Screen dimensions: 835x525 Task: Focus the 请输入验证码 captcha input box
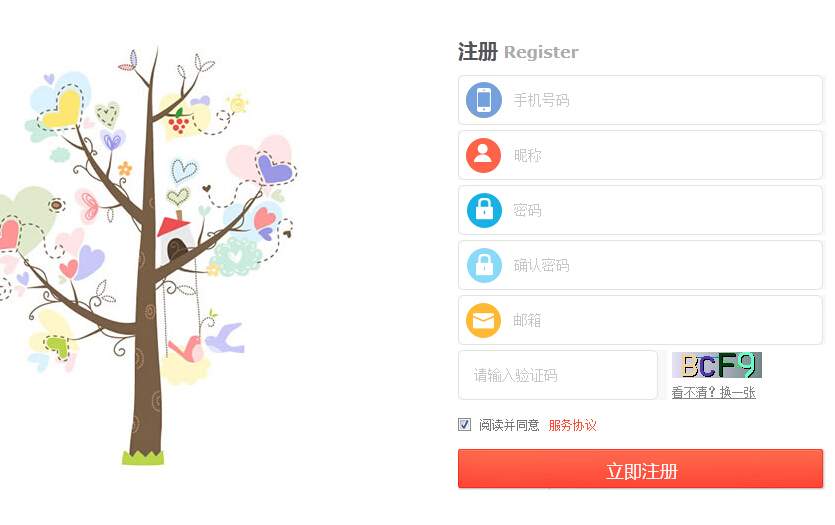pos(558,375)
